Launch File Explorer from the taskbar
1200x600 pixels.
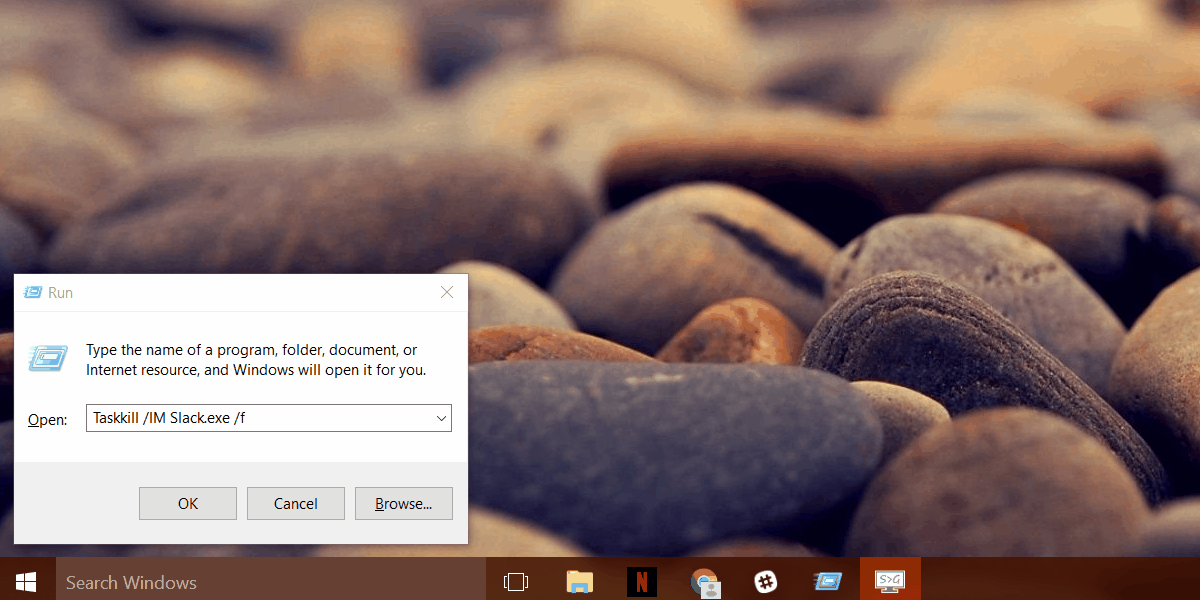coord(580,581)
